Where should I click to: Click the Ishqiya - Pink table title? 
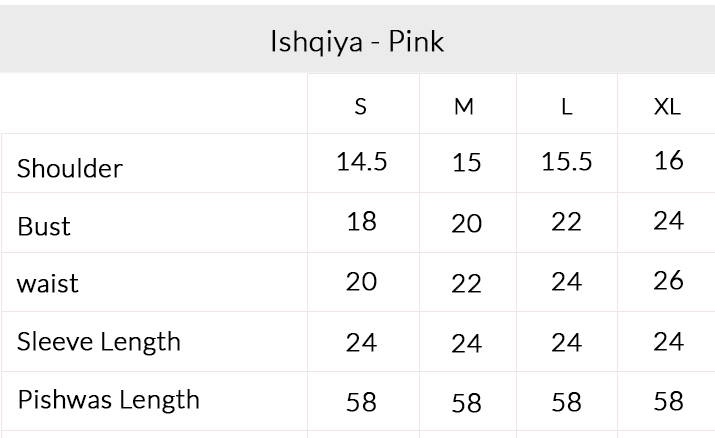pyautogui.click(x=357, y=42)
